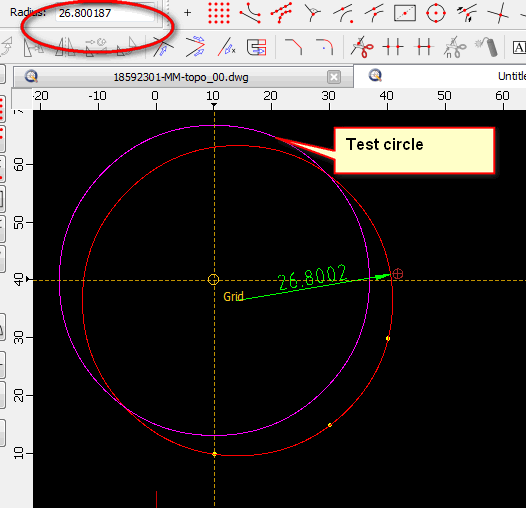Click the -10 mark on the horizontal ruler
This screenshot has height=508, width=526.
97,96
